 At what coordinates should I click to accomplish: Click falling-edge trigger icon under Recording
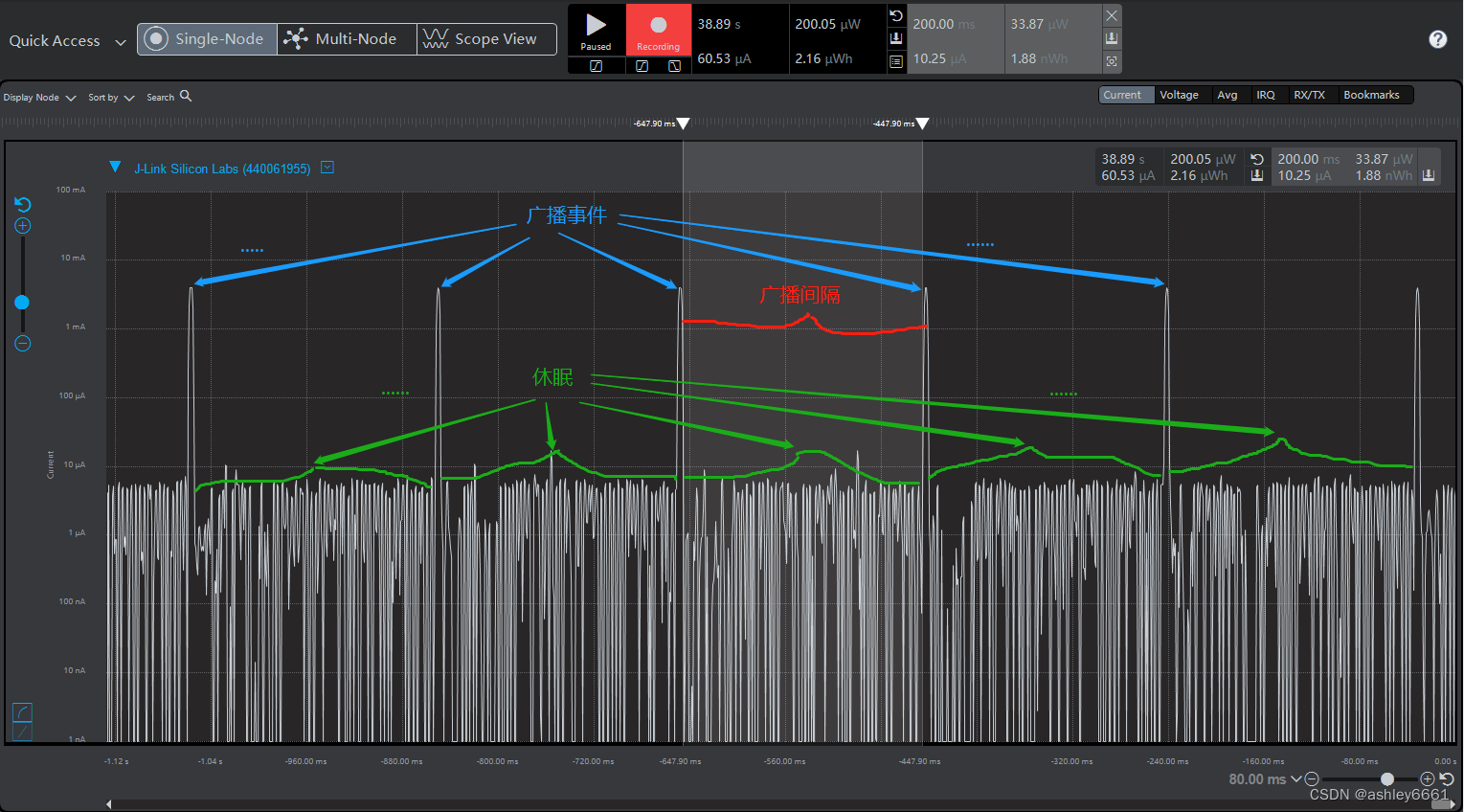674,66
